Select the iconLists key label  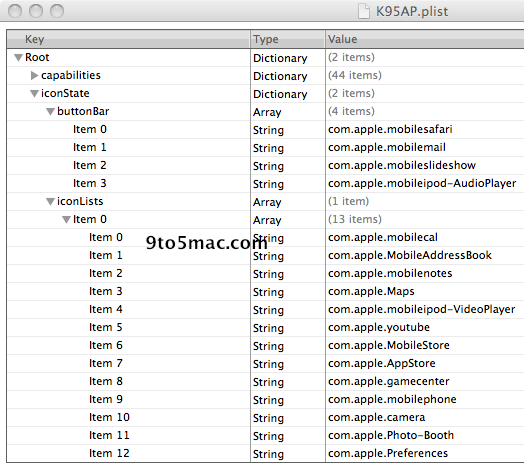[x=80, y=202]
